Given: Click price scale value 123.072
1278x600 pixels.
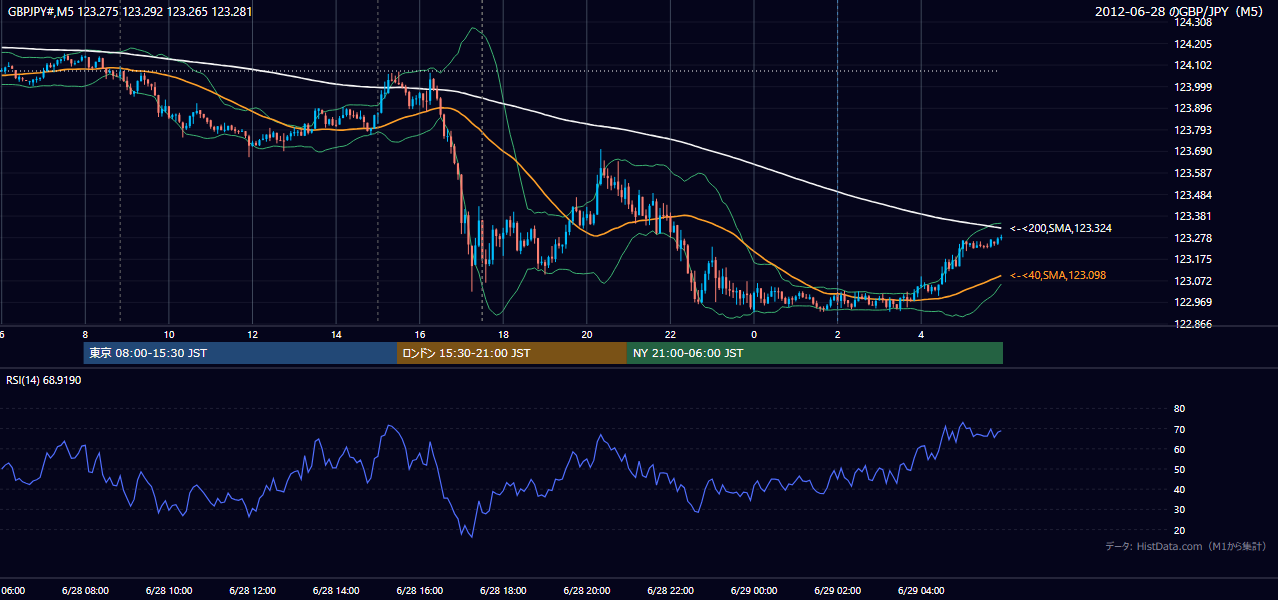Looking at the screenshot, I should click(x=1194, y=281).
